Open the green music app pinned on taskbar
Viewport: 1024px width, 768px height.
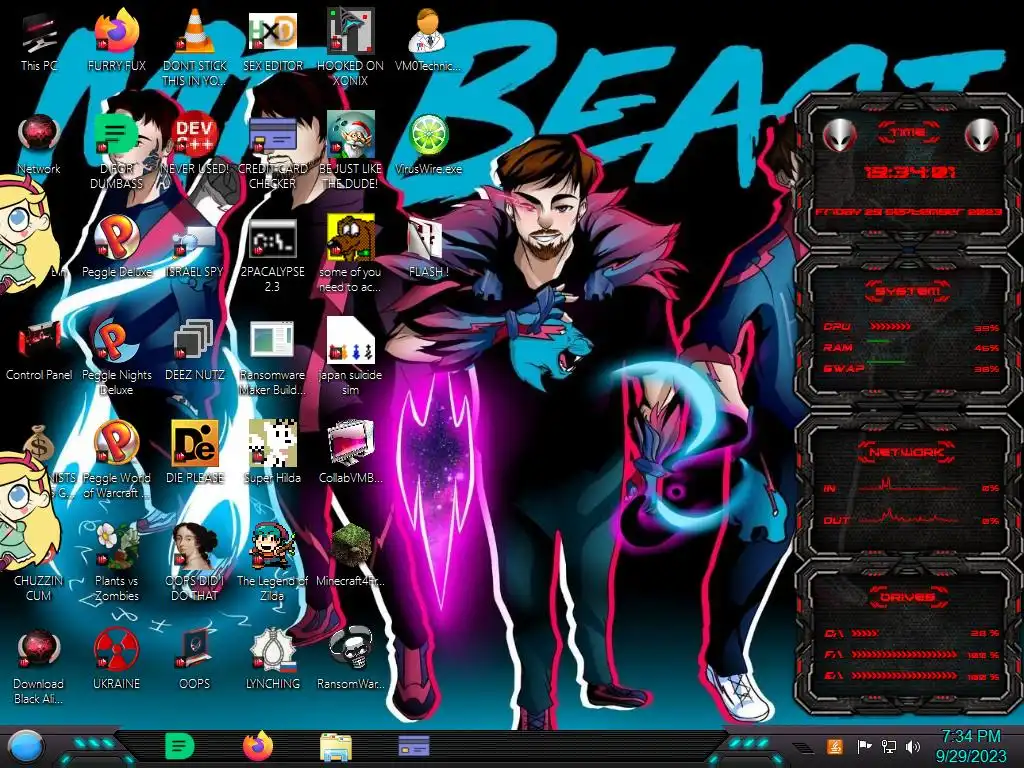[179, 746]
